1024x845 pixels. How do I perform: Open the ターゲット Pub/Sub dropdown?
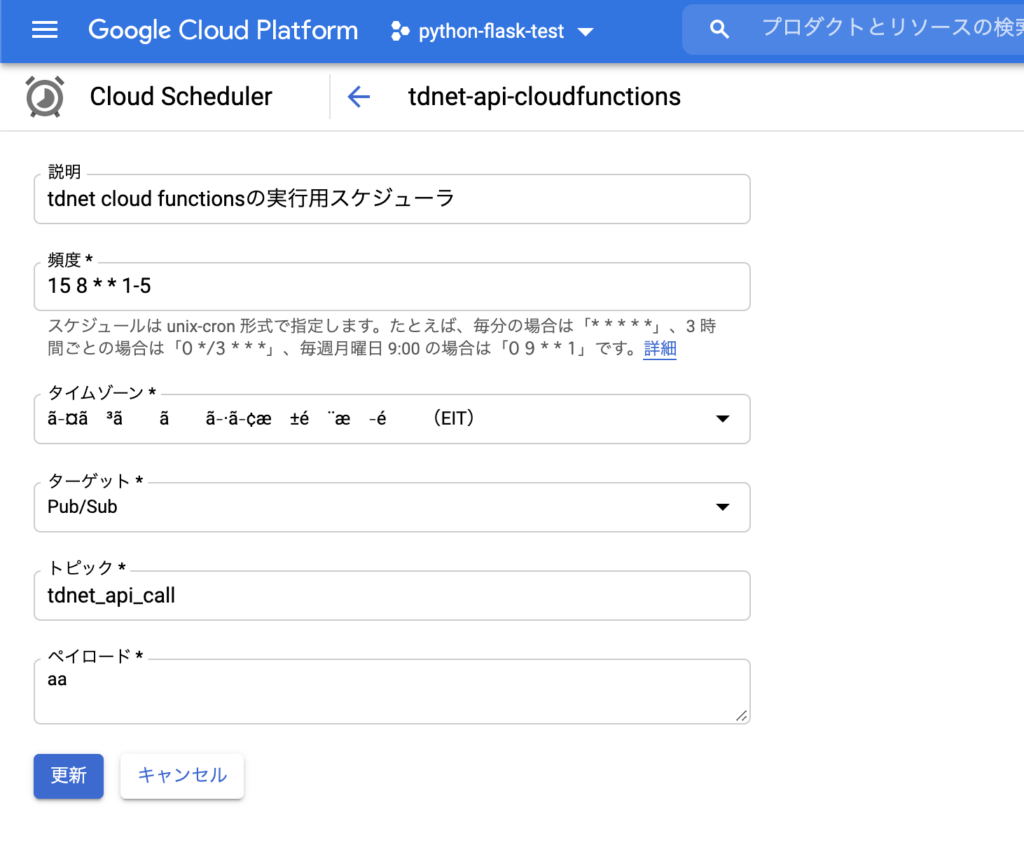tap(392, 507)
